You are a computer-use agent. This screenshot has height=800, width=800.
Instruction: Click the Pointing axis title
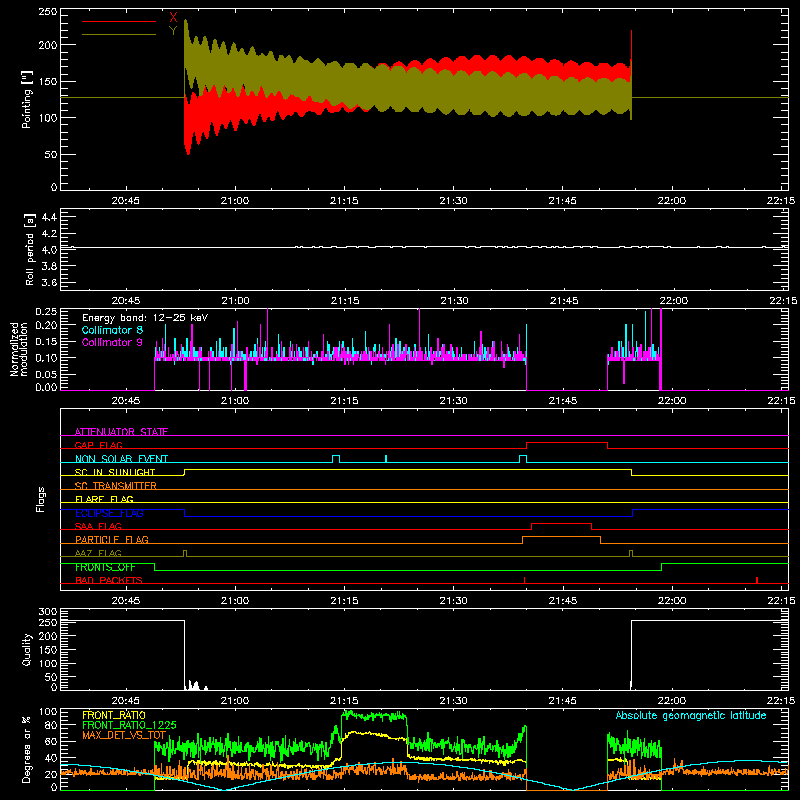pos(27,99)
